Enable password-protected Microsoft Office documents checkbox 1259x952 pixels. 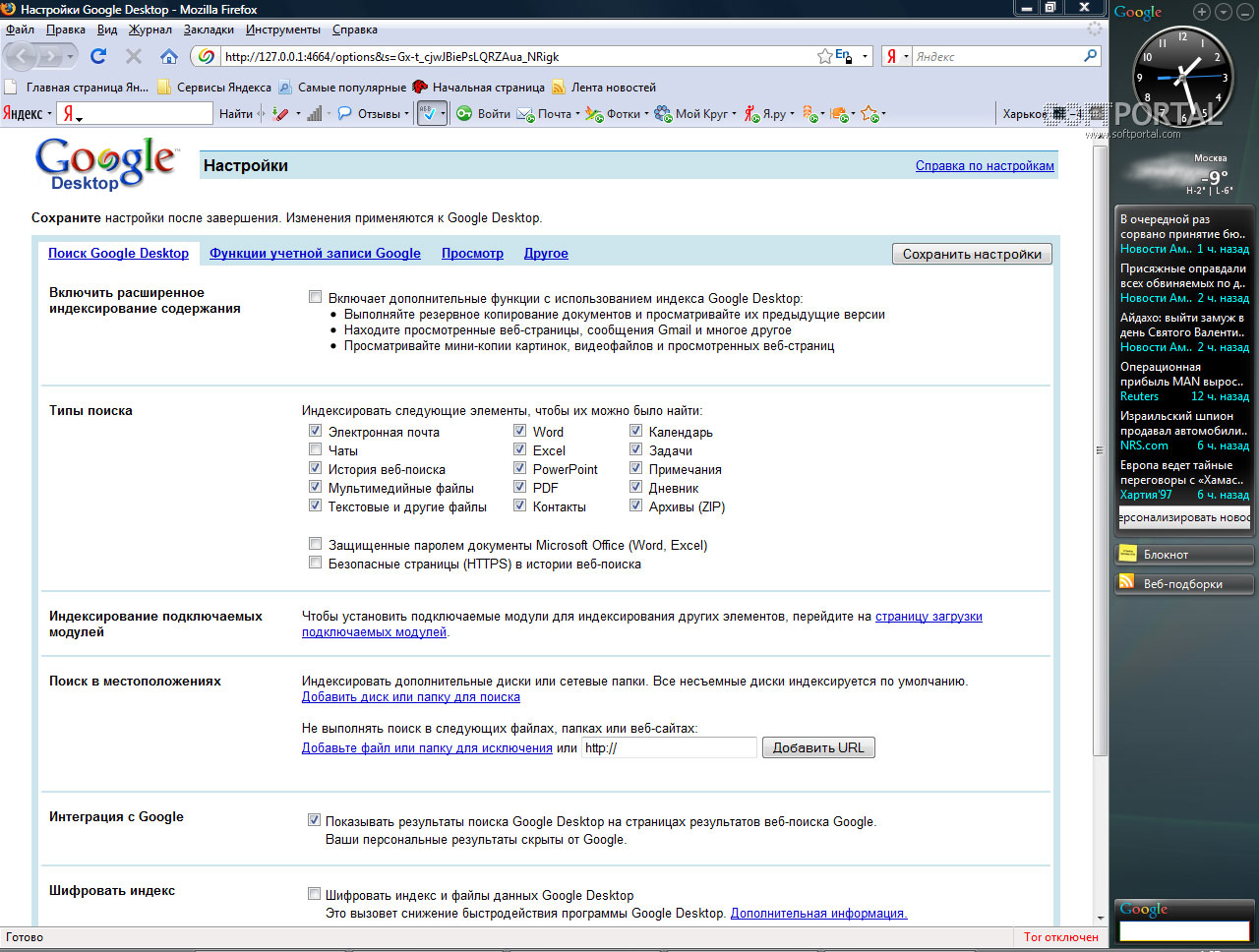[315, 544]
